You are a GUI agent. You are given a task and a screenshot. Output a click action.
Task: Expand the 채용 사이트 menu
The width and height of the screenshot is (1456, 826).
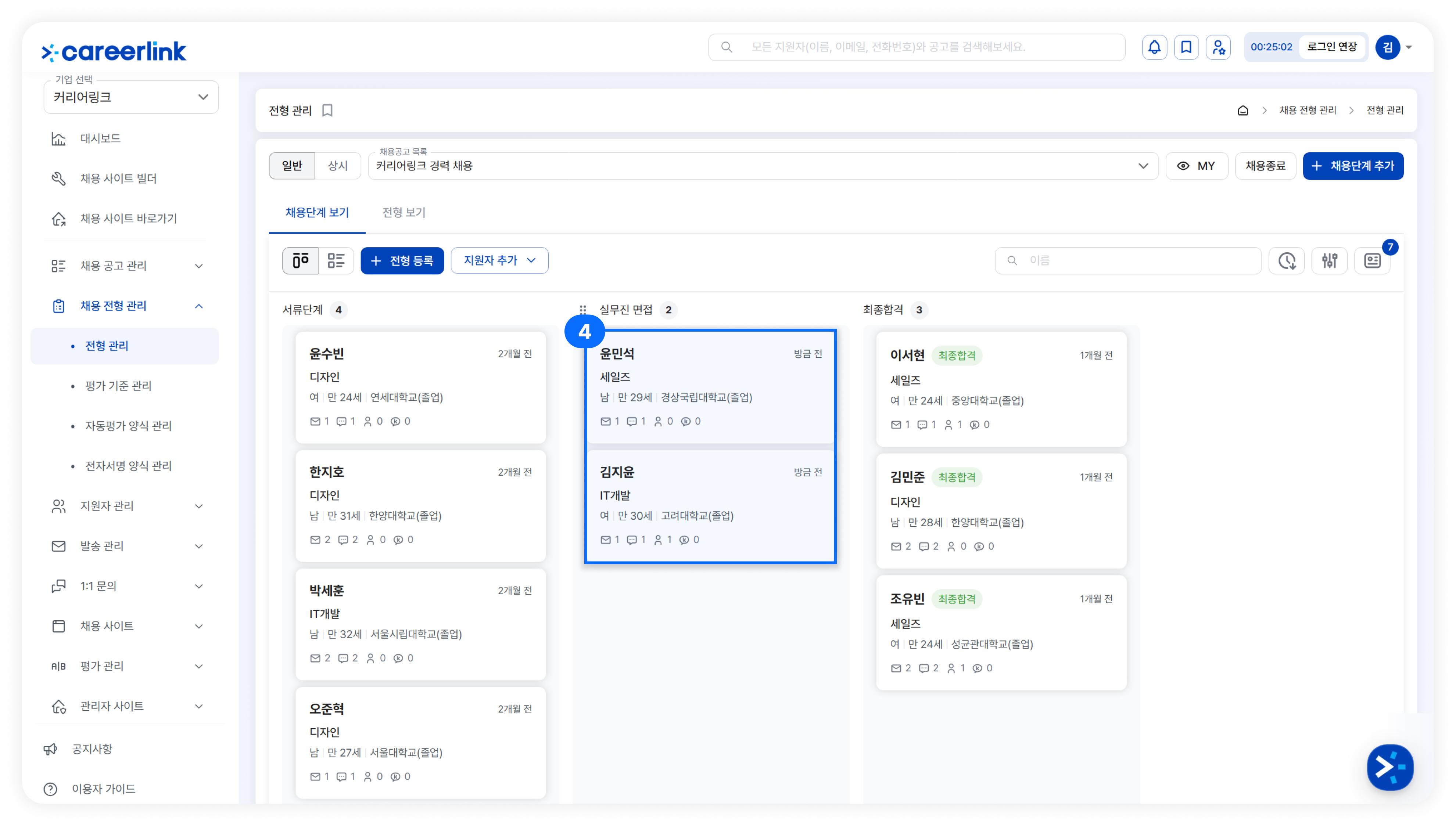(199, 626)
